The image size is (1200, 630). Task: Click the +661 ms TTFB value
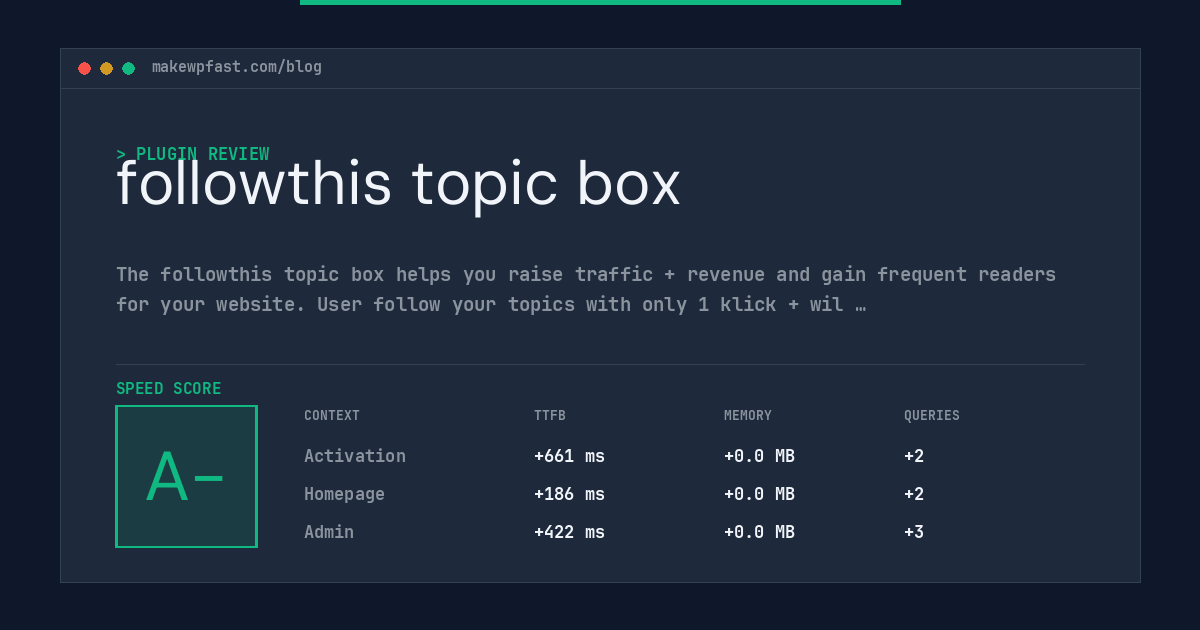coord(569,456)
